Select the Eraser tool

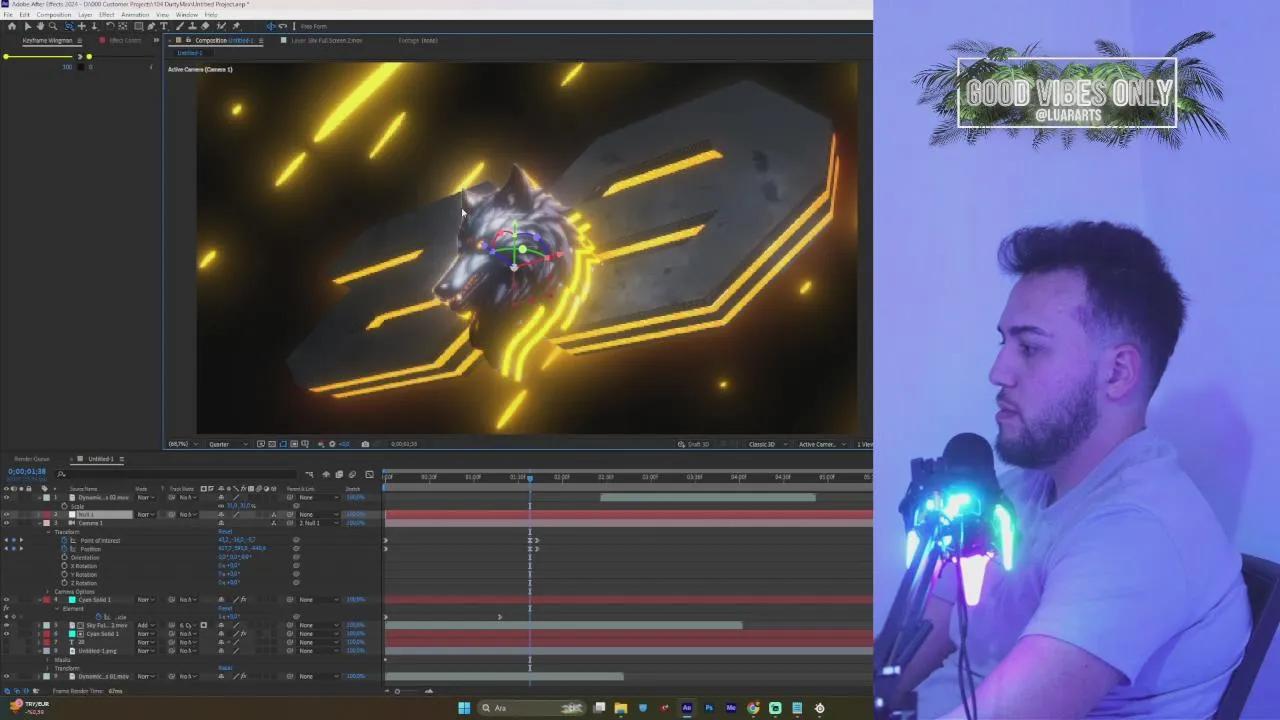(205, 26)
